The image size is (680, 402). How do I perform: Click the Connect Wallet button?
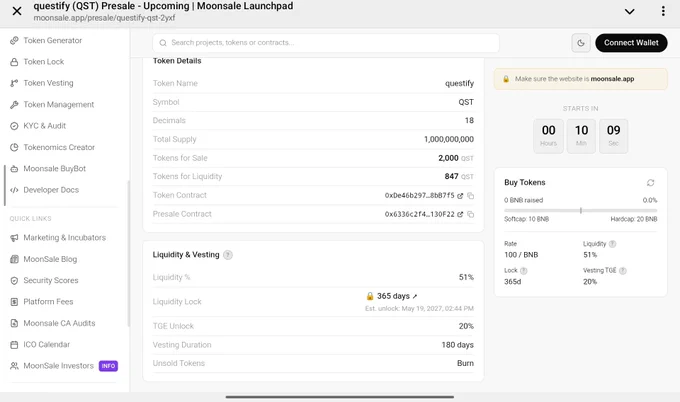pos(631,43)
